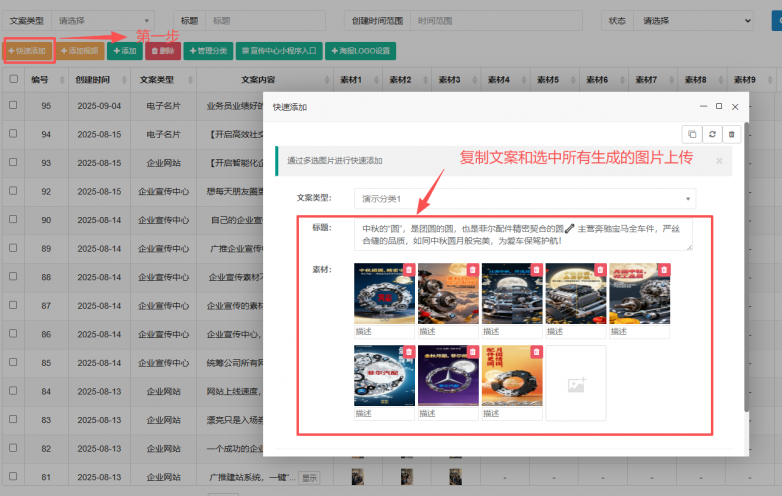Sort the table by 创建时间 column
This screenshot has width=782, height=496.
99,80
